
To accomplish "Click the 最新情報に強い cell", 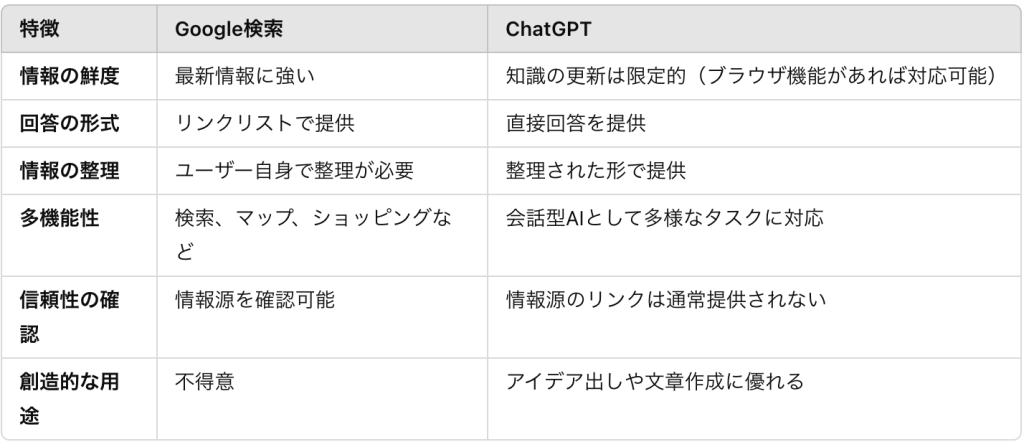I will [244, 76].
